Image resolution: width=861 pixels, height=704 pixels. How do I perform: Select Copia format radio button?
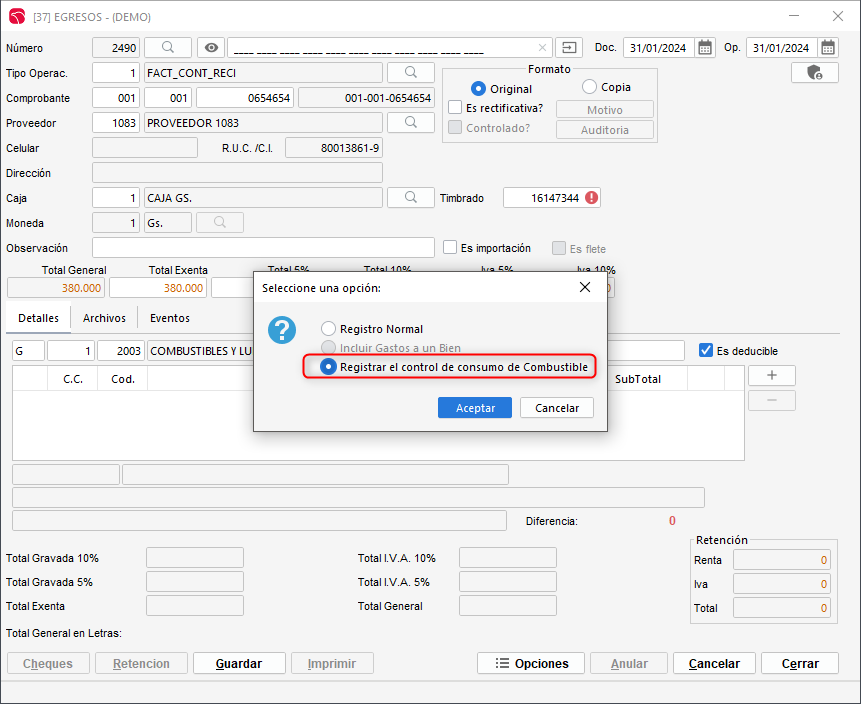click(589, 87)
